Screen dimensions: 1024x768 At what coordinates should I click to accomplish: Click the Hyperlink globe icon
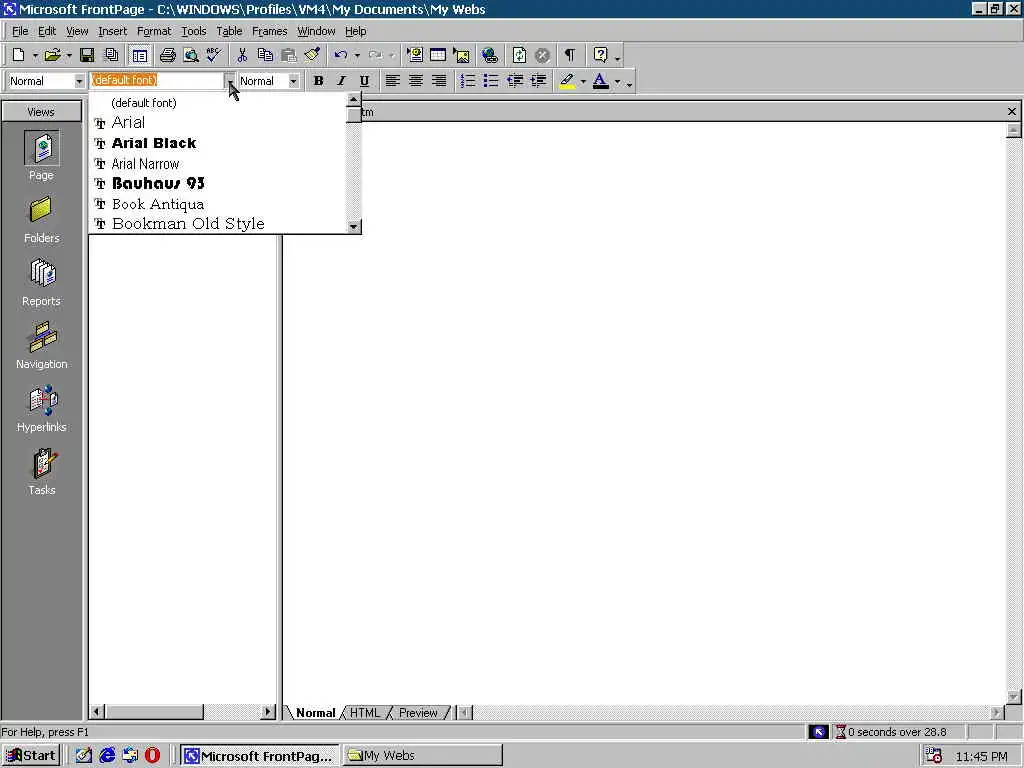pos(490,56)
